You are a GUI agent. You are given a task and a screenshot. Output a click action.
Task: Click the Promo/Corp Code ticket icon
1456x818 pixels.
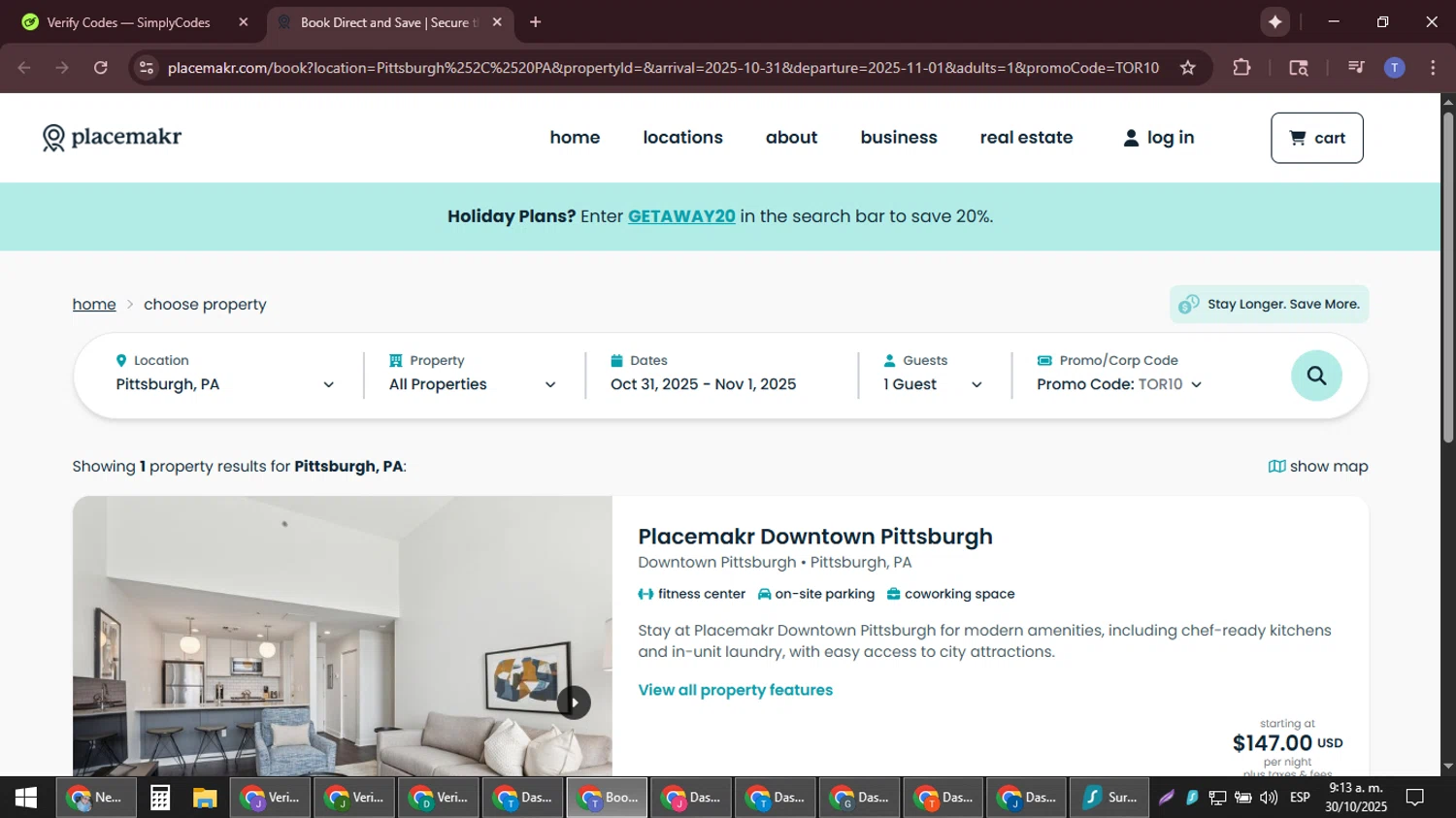pyautogui.click(x=1044, y=360)
